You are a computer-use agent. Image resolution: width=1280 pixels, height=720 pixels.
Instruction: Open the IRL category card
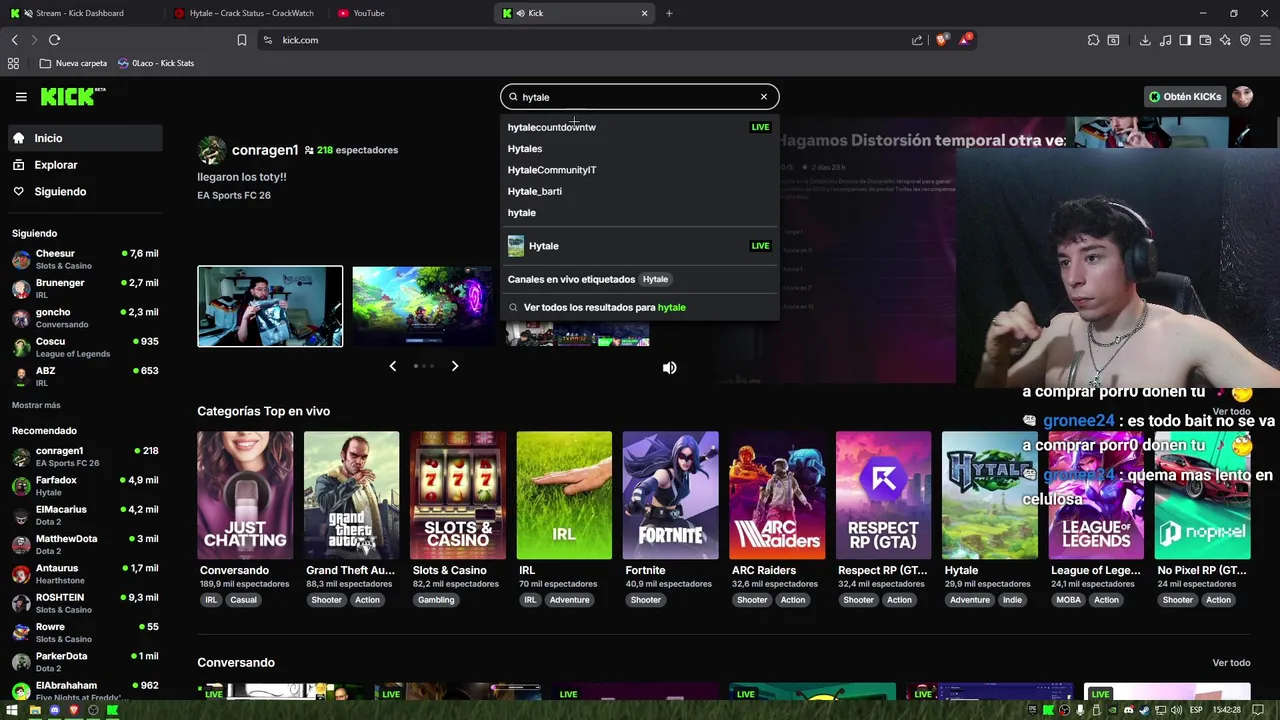tap(564, 495)
